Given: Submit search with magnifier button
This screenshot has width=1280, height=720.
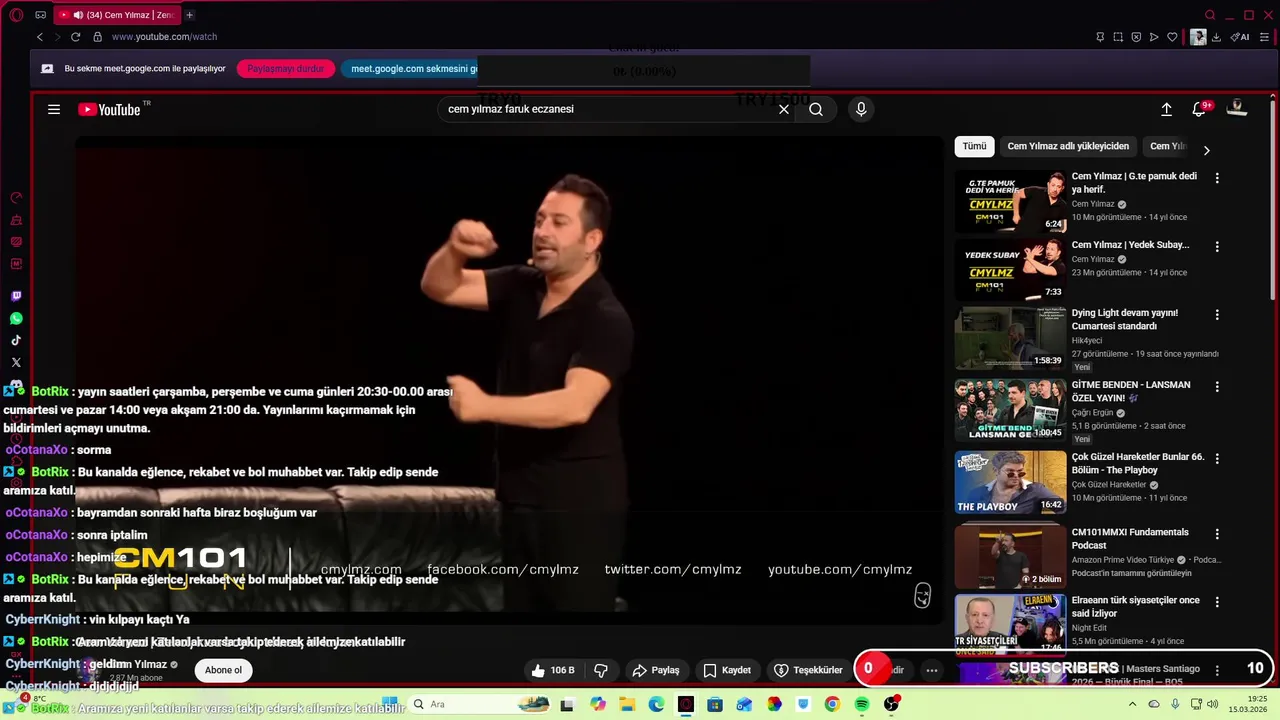Looking at the screenshot, I should pyautogui.click(x=816, y=110).
